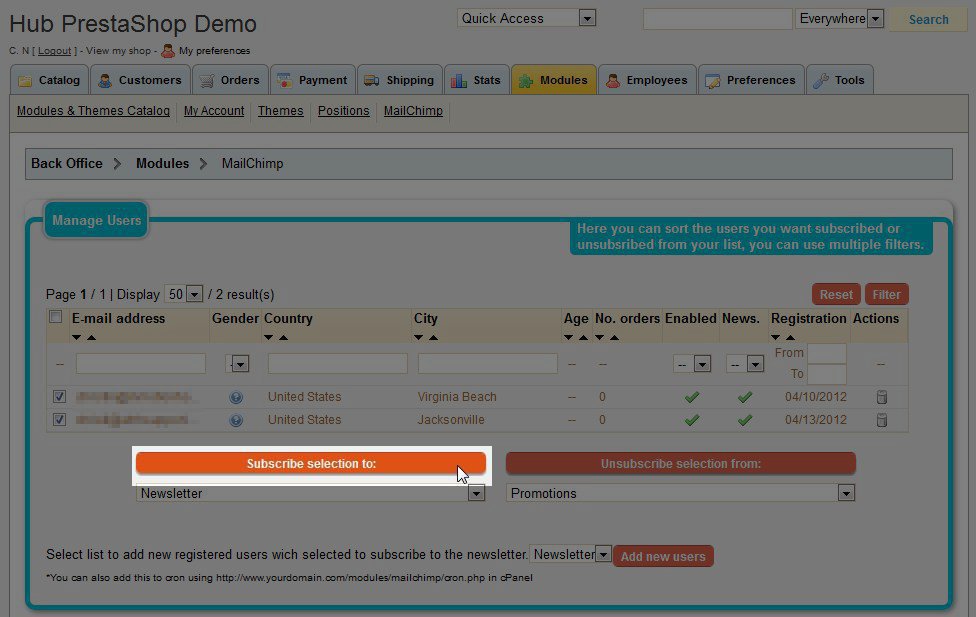Open the Shipping tab
The height and width of the screenshot is (617, 976).
pyautogui.click(x=399, y=80)
